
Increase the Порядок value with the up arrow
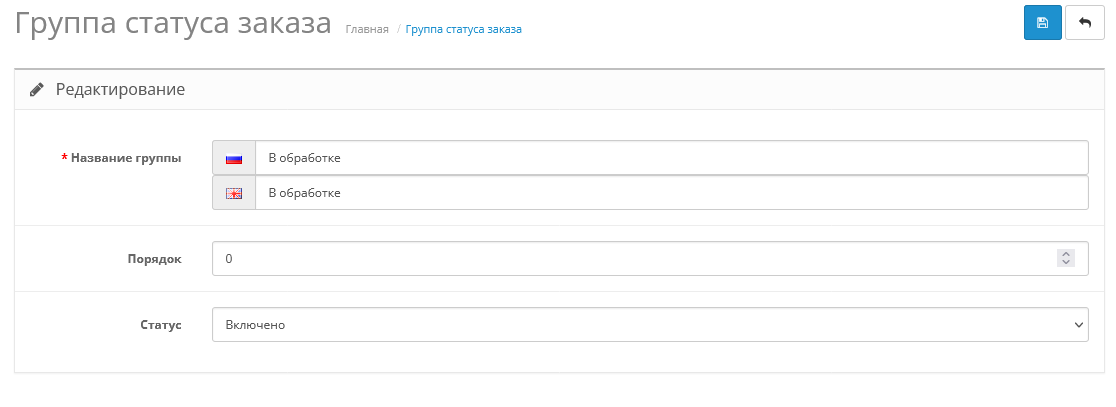pyautogui.click(x=1065, y=254)
